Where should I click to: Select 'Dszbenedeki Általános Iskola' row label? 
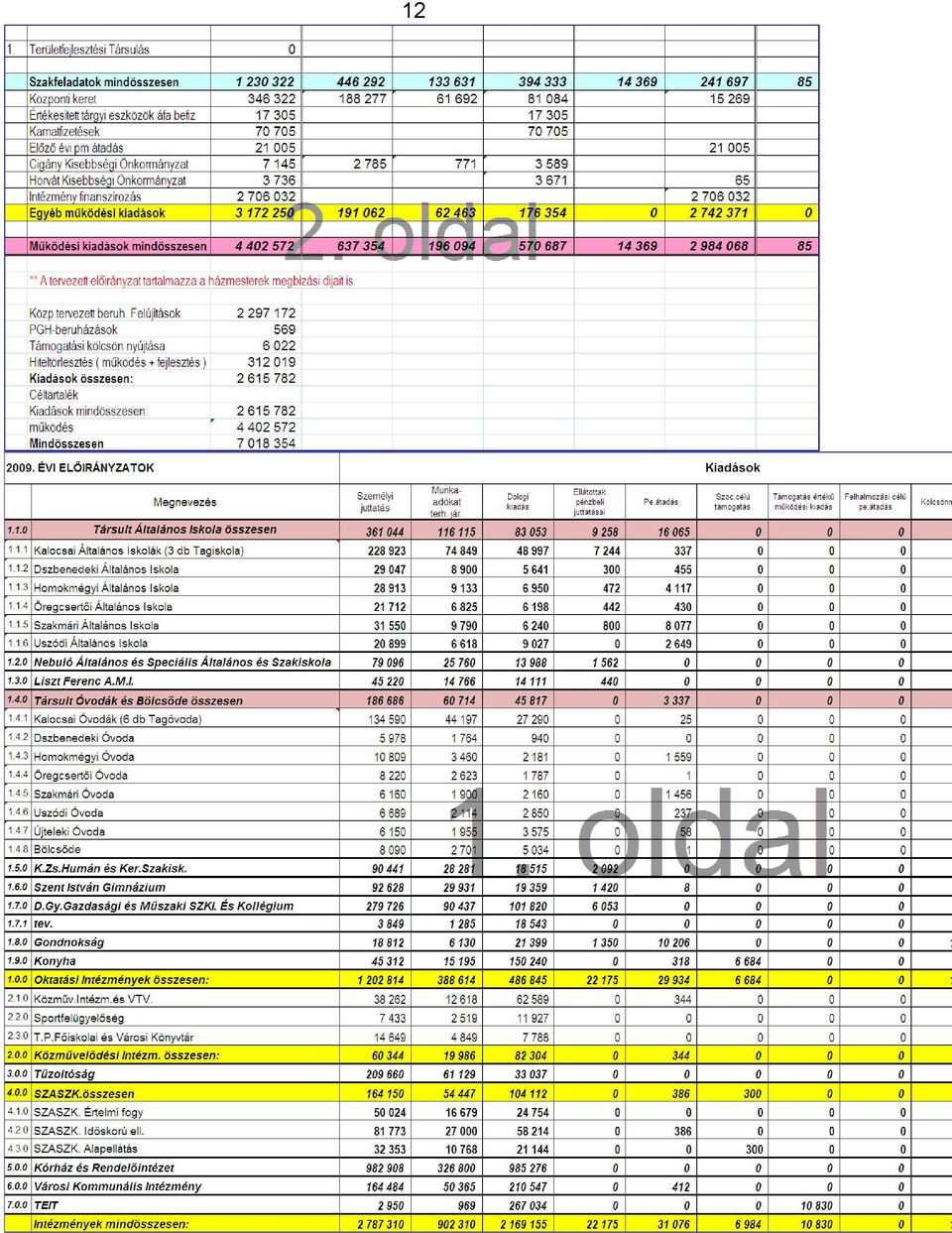coord(106,569)
